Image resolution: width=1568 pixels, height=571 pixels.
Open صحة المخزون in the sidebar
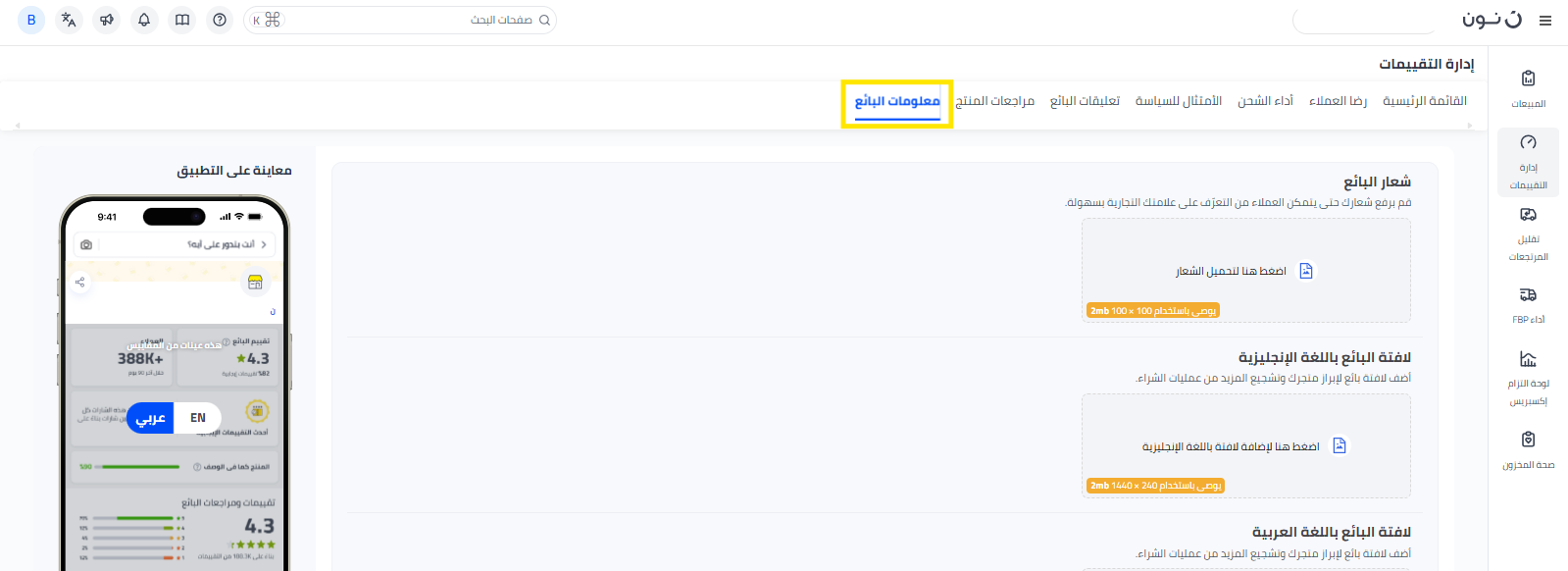click(1528, 450)
